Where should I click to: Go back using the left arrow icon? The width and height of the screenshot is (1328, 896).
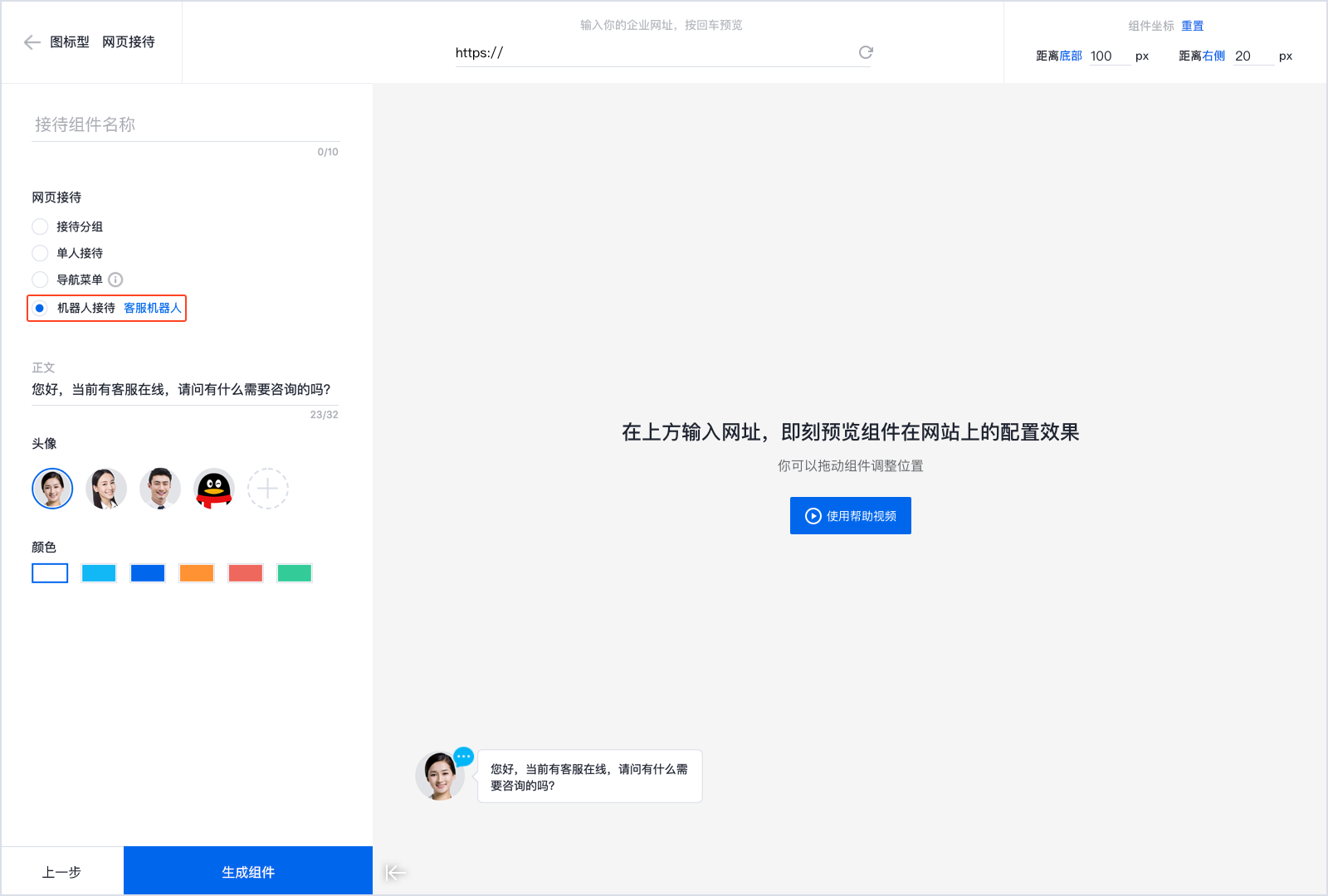coord(32,42)
